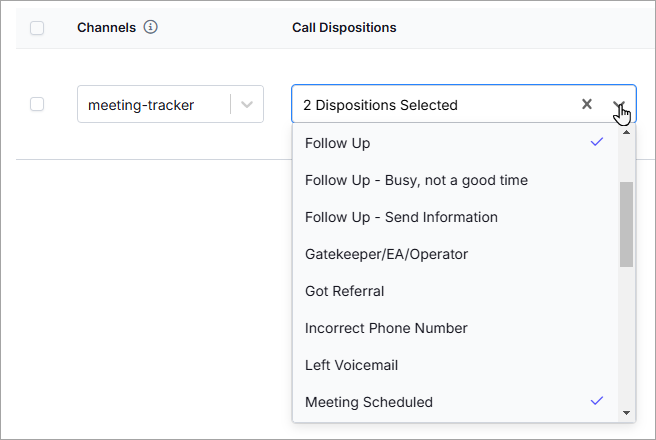656x440 pixels.
Task: Clear selected dispositions with the X icon
Action: (587, 104)
